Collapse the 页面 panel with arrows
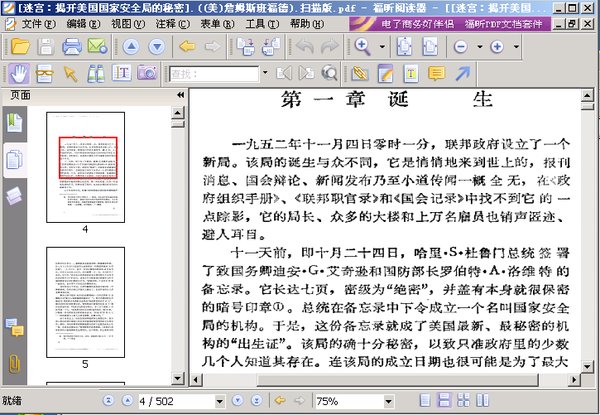Image resolution: width=600 pixels, height=415 pixels. [x=181, y=95]
